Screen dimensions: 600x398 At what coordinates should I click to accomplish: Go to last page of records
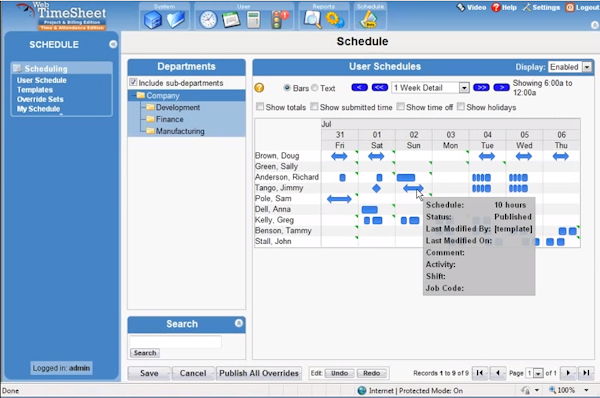(x=586, y=373)
